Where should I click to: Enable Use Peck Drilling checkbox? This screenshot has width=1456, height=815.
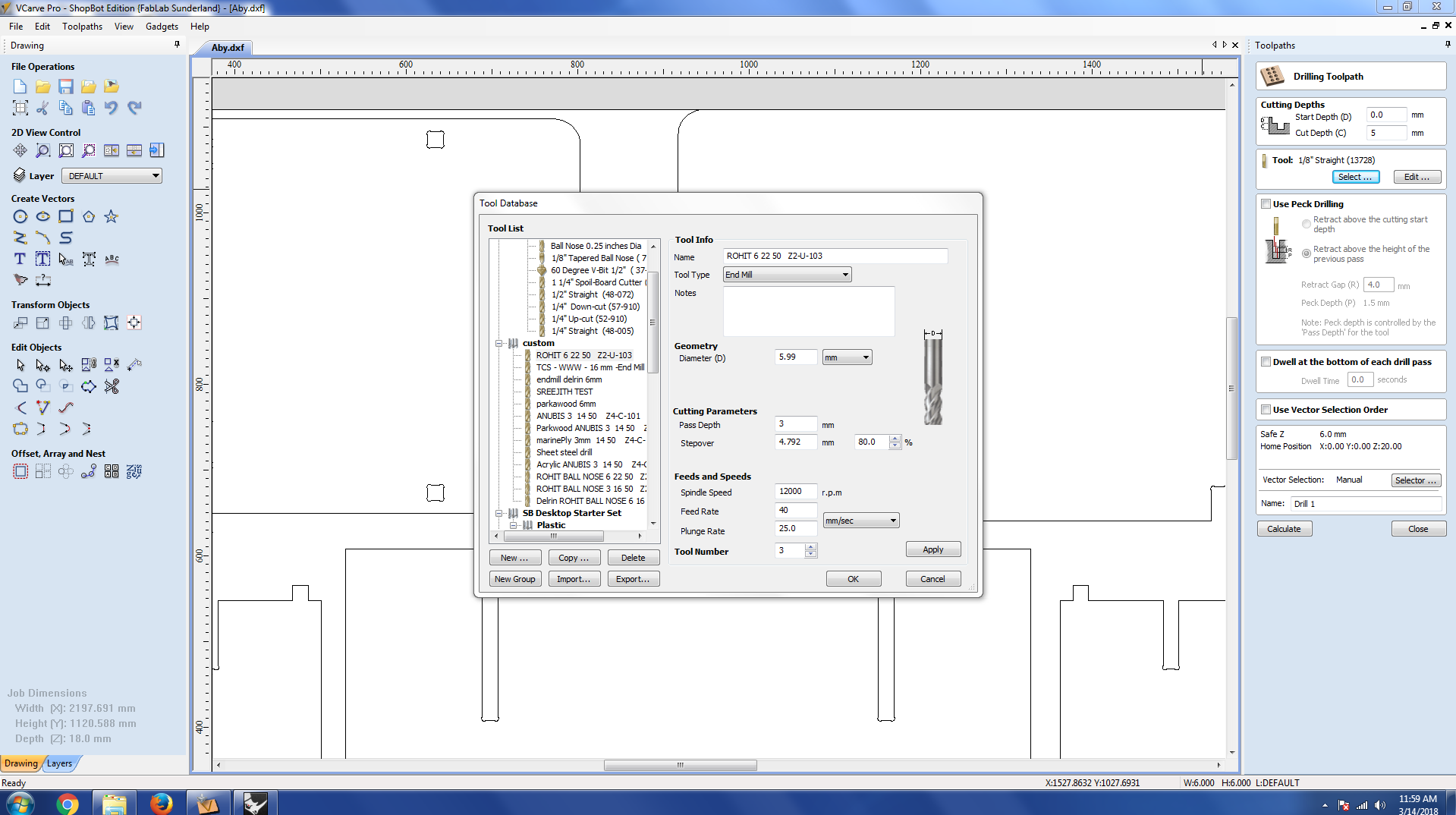[x=1266, y=204]
